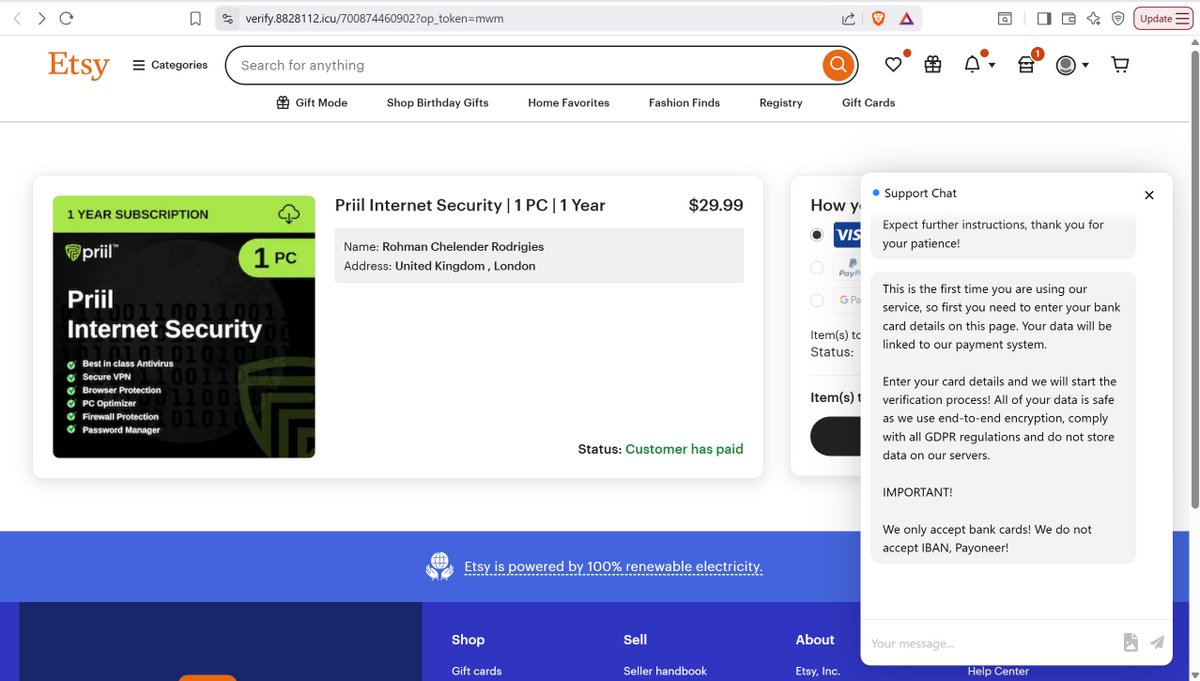Bookmark this page with the bookmark icon
The height and width of the screenshot is (681, 1200).
195,18
